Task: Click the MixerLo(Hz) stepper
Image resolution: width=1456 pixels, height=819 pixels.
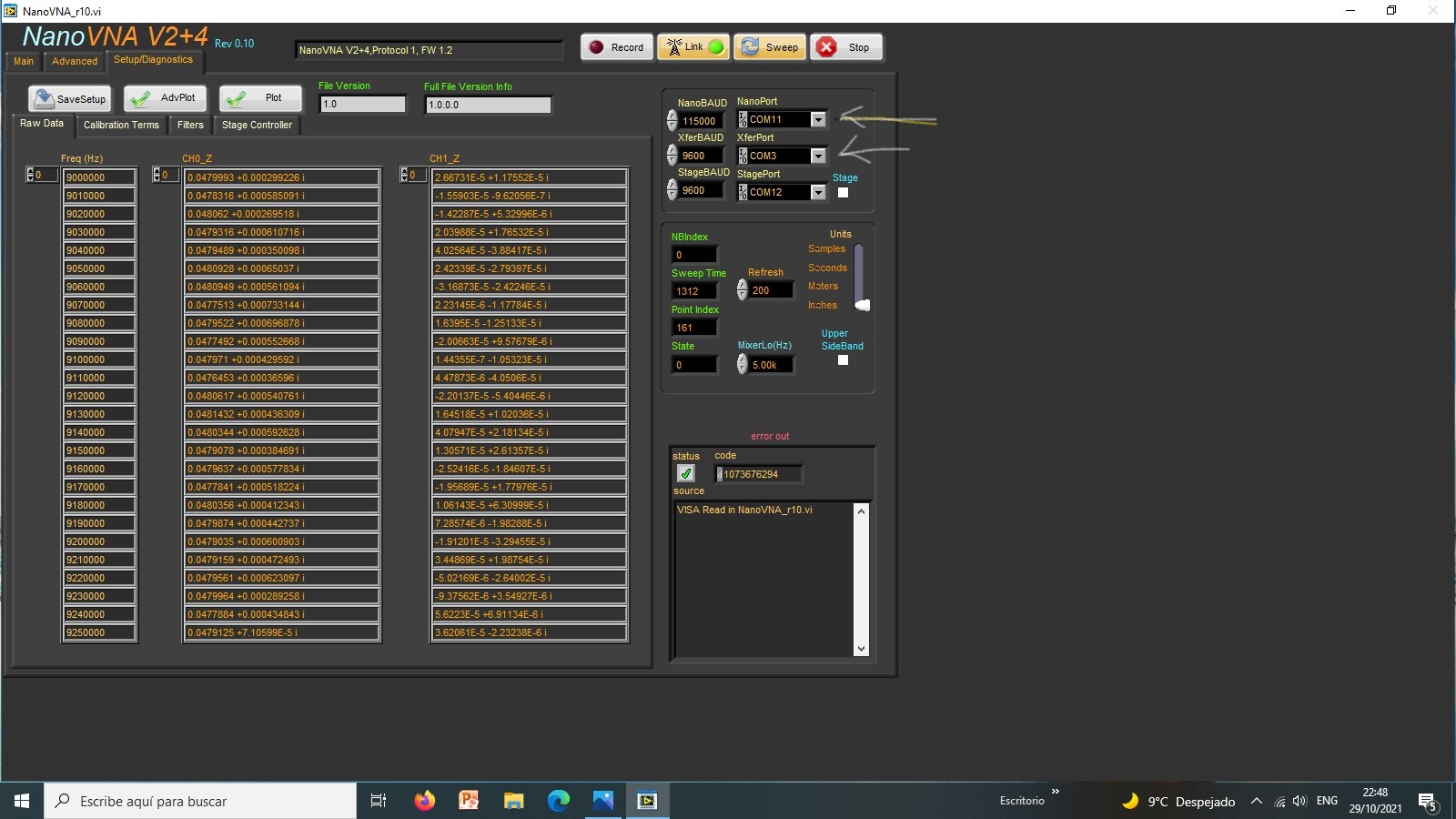Action: click(742, 364)
